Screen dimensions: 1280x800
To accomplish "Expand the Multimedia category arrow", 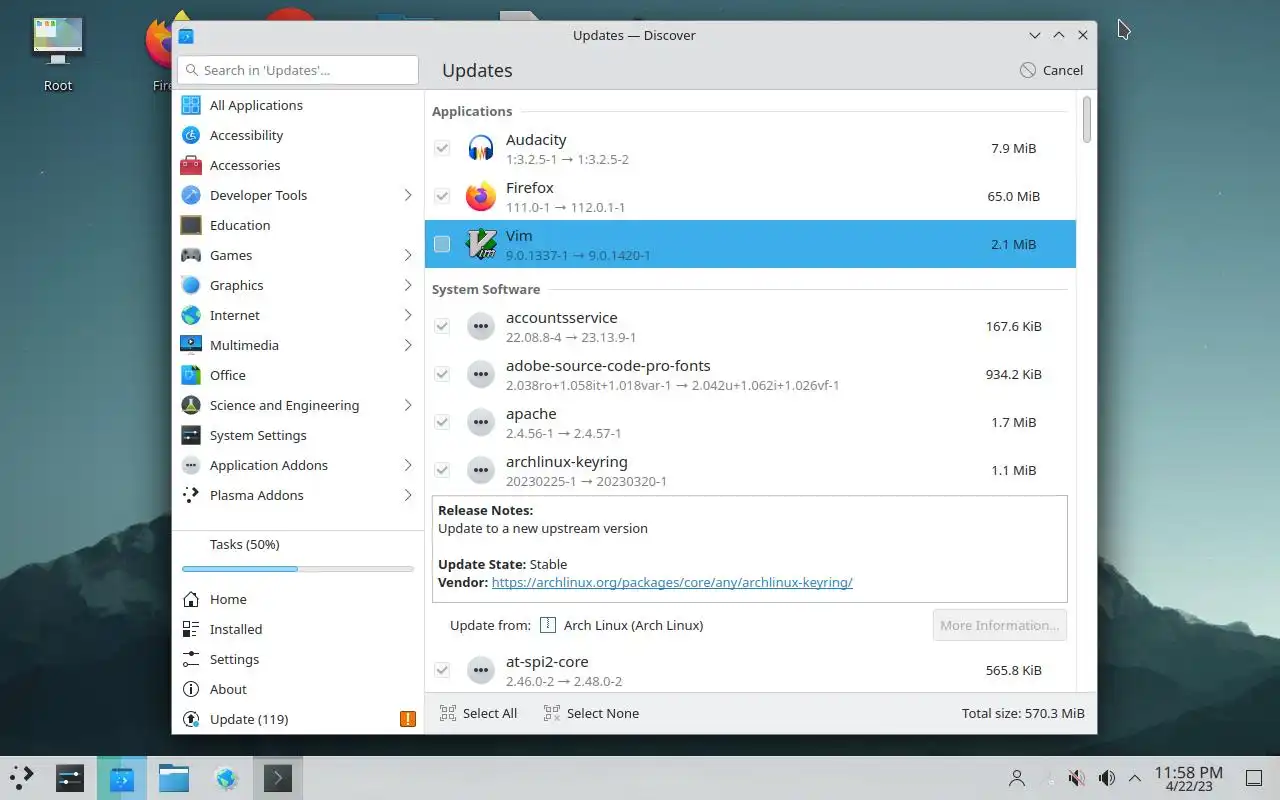I will click(408, 345).
